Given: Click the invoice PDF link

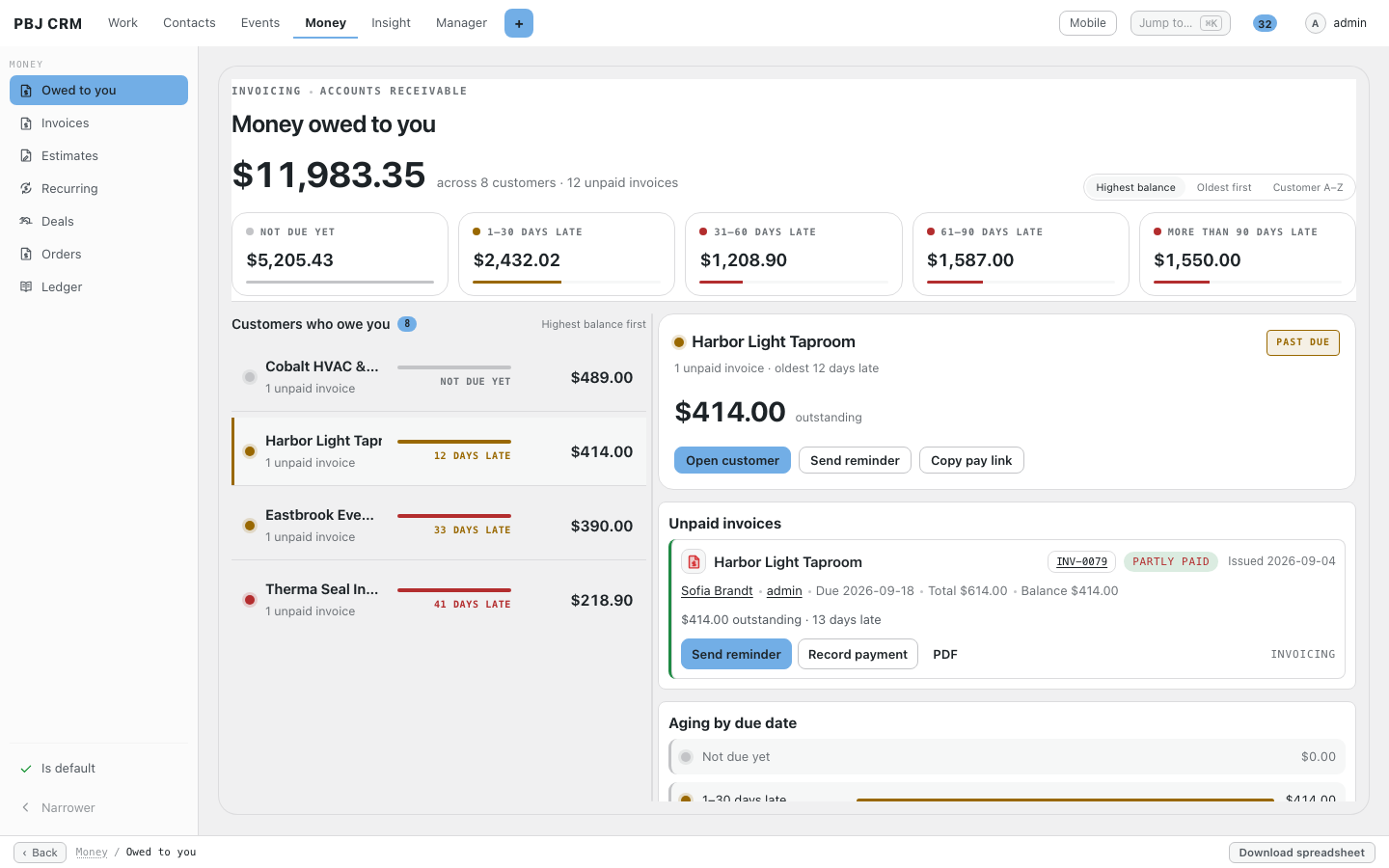Looking at the screenshot, I should [x=945, y=654].
